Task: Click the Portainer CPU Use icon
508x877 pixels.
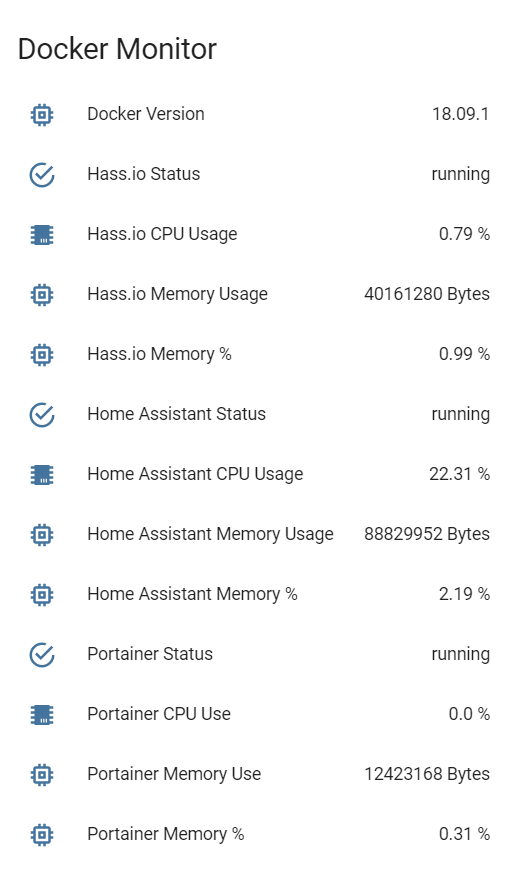Action: tap(42, 714)
